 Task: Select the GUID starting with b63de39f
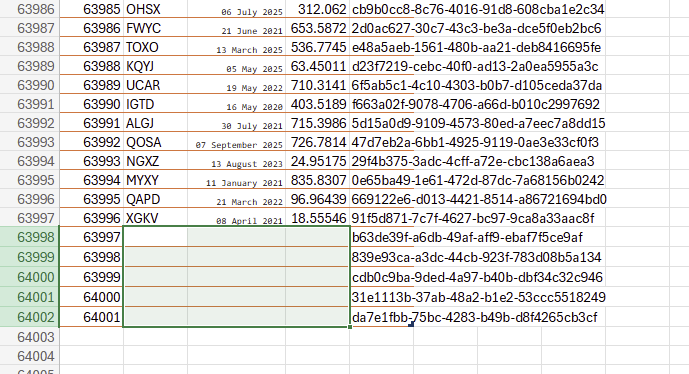click(467, 237)
